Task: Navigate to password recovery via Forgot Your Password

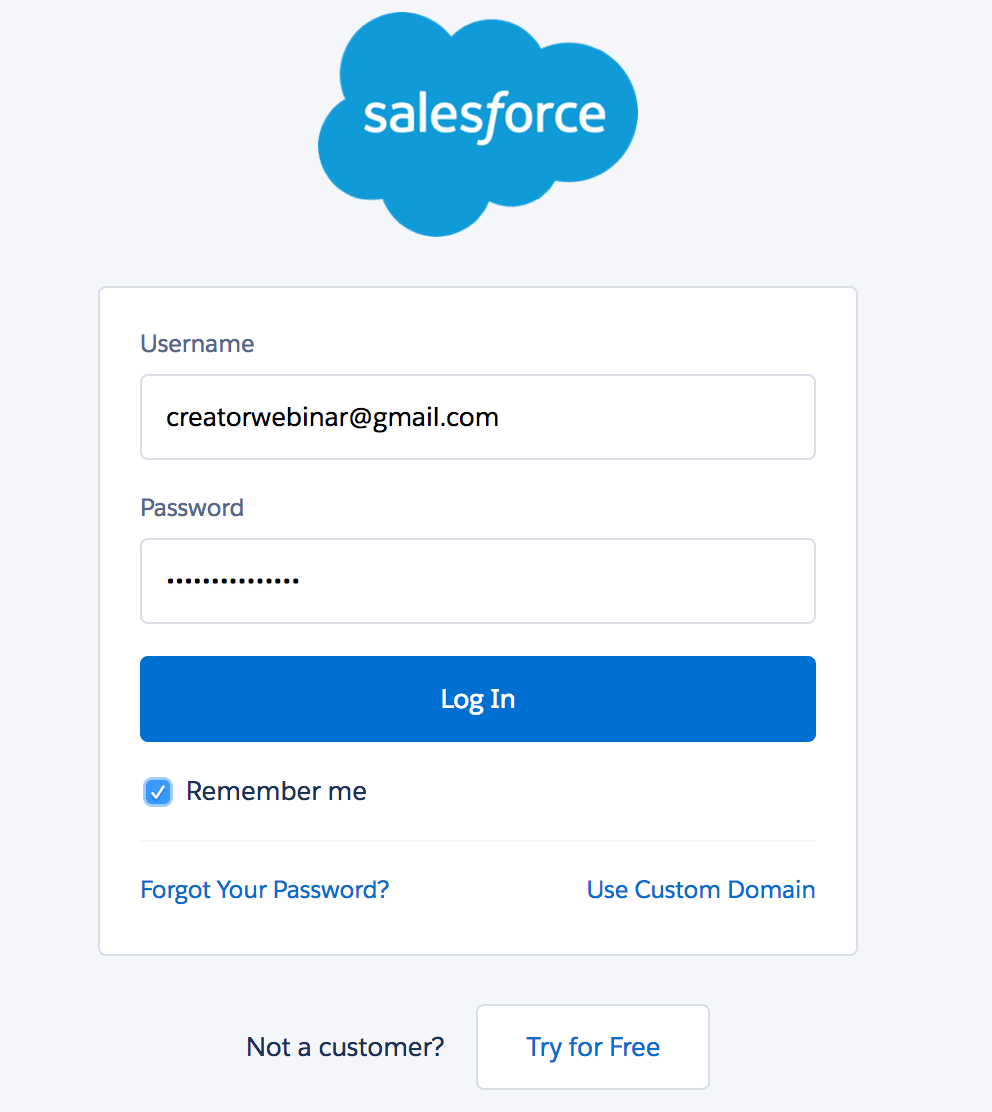Action: (264, 889)
